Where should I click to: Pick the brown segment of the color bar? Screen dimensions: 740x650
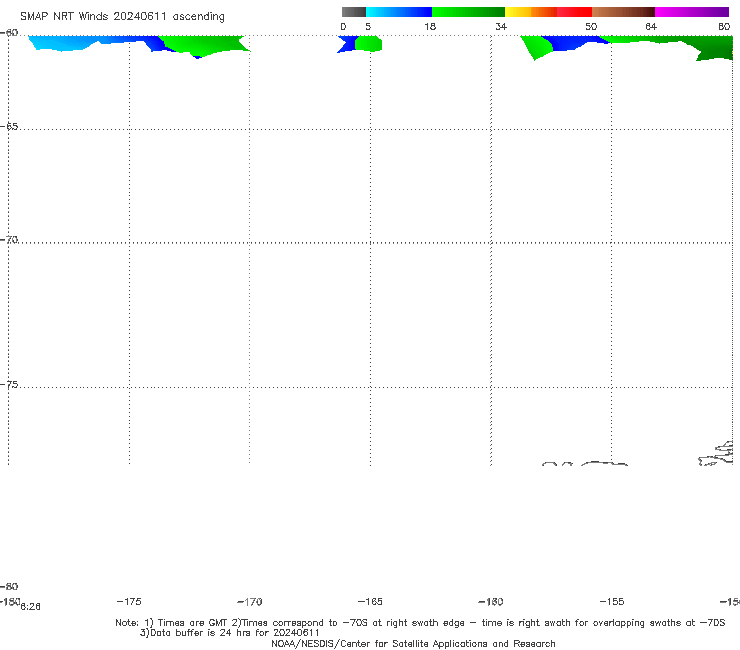pyautogui.click(x=623, y=12)
